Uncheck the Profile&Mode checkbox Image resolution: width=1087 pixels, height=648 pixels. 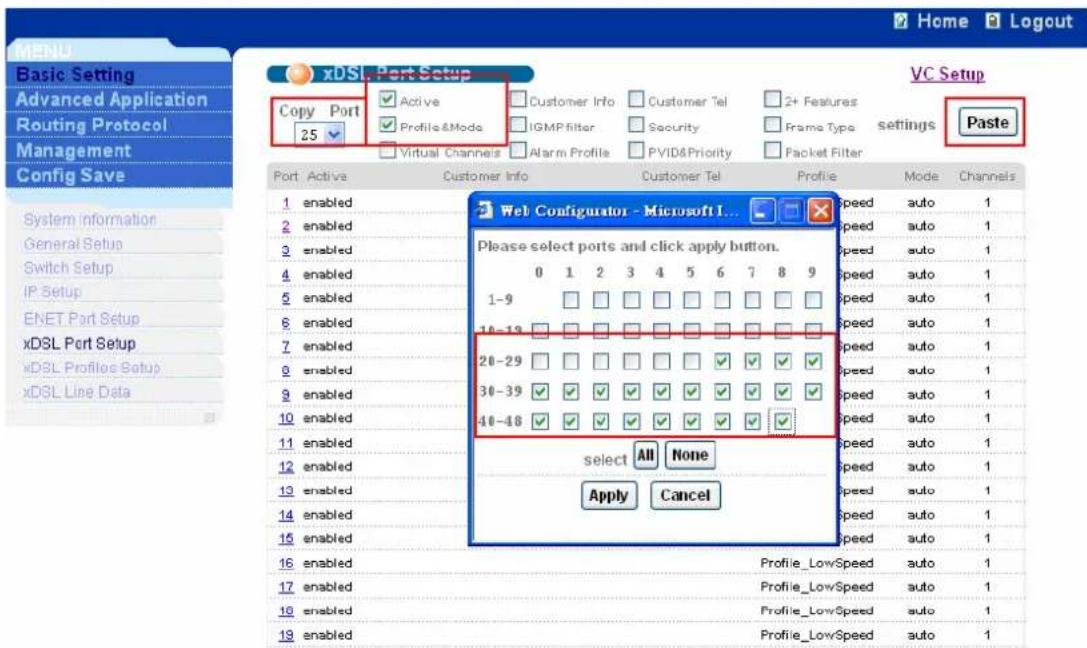tap(388, 125)
